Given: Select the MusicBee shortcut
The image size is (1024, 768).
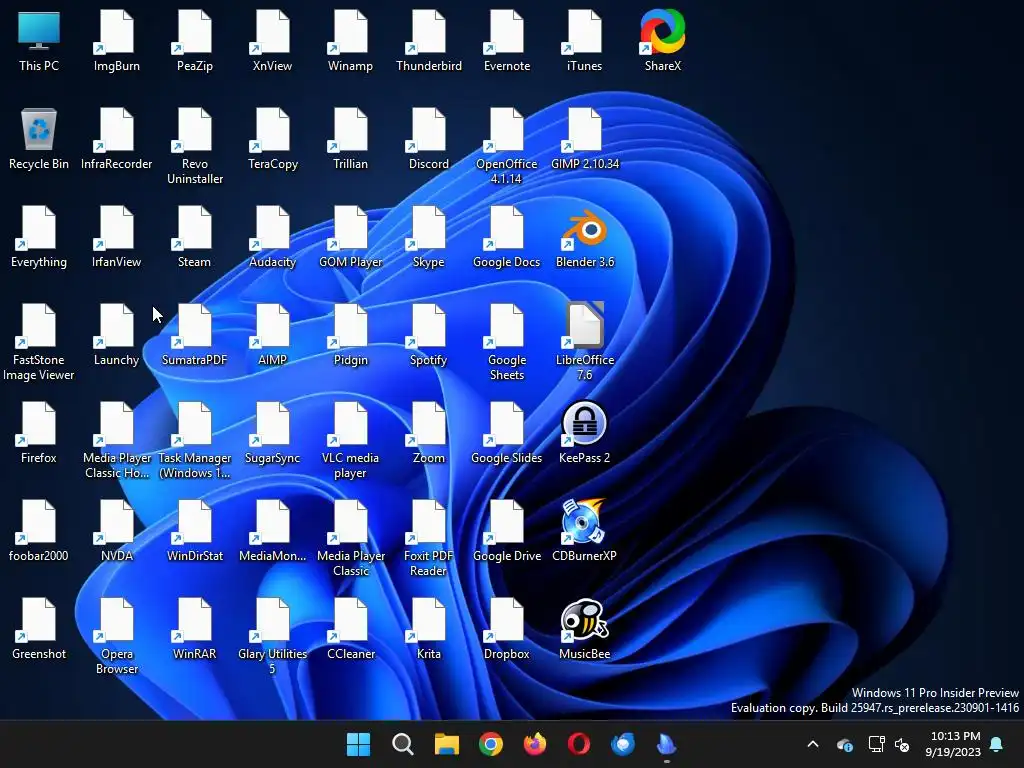Looking at the screenshot, I should [584, 628].
